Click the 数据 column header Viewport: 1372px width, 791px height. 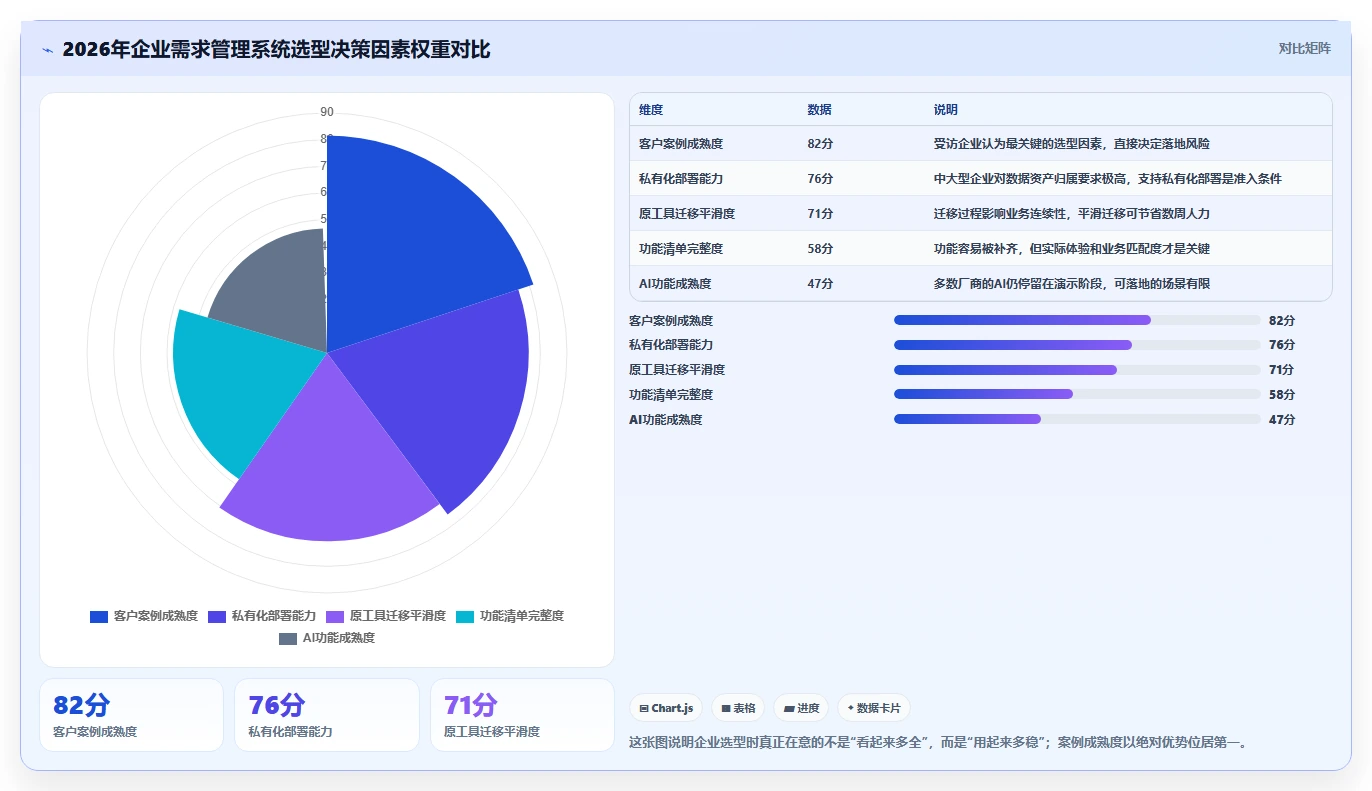[x=819, y=110]
